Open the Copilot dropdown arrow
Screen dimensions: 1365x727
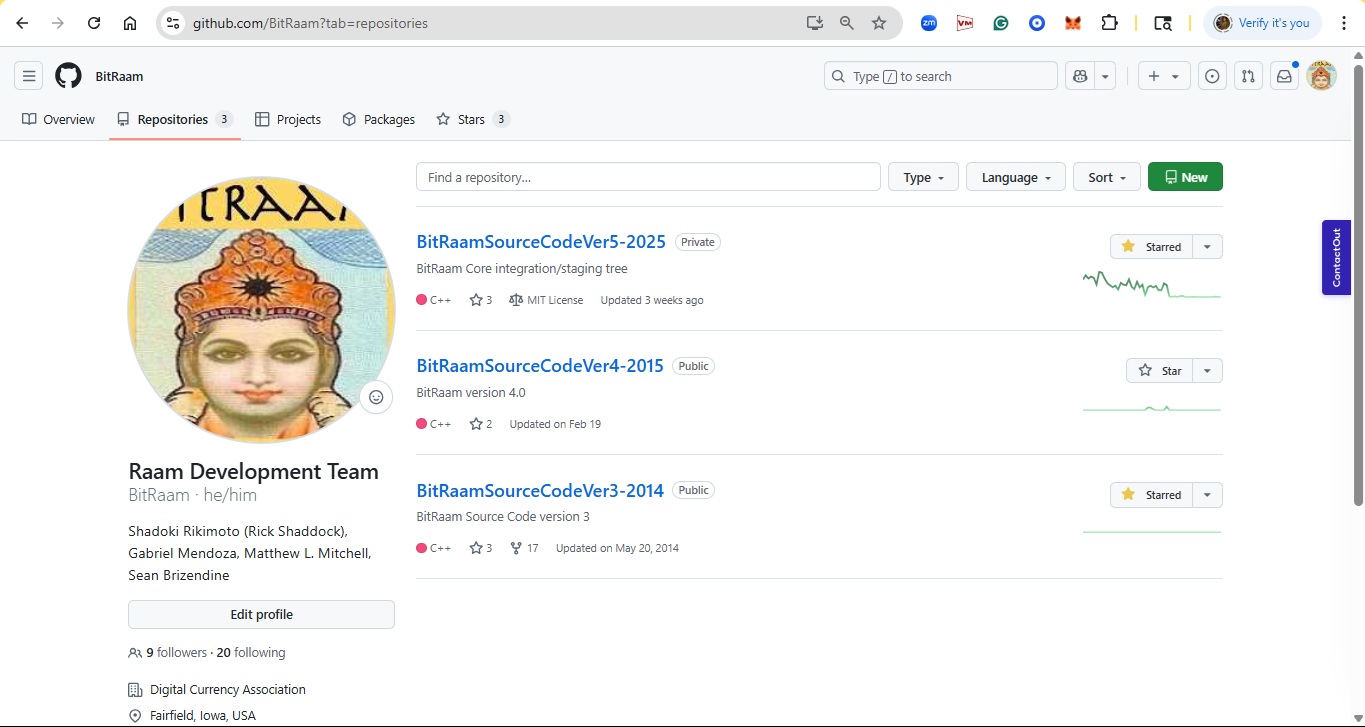click(x=1105, y=76)
